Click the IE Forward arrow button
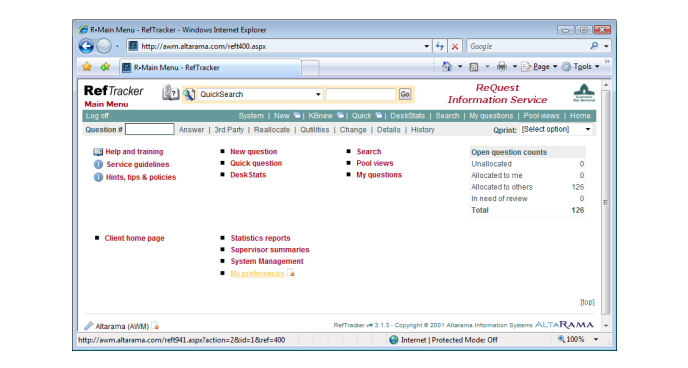Image resolution: width=688 pixels, height=368 pixels. (x=104, y=46)
